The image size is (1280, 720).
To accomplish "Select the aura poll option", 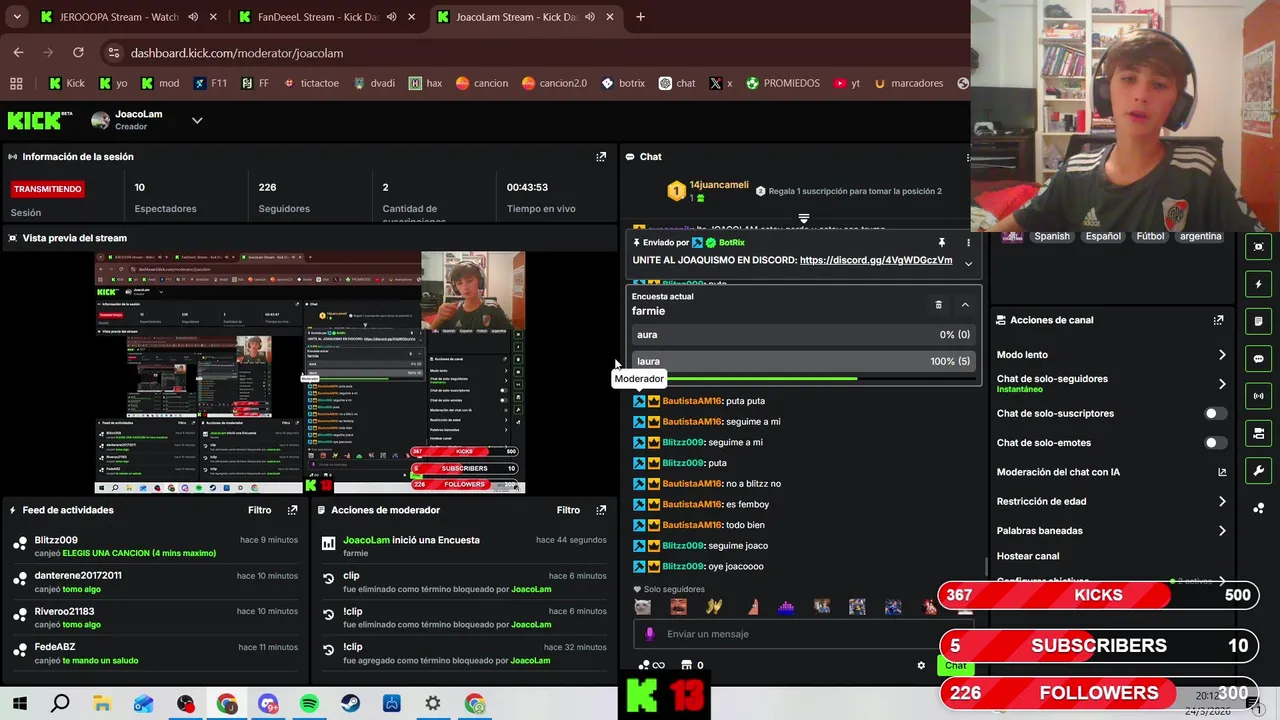I will [x=802, y=335].
